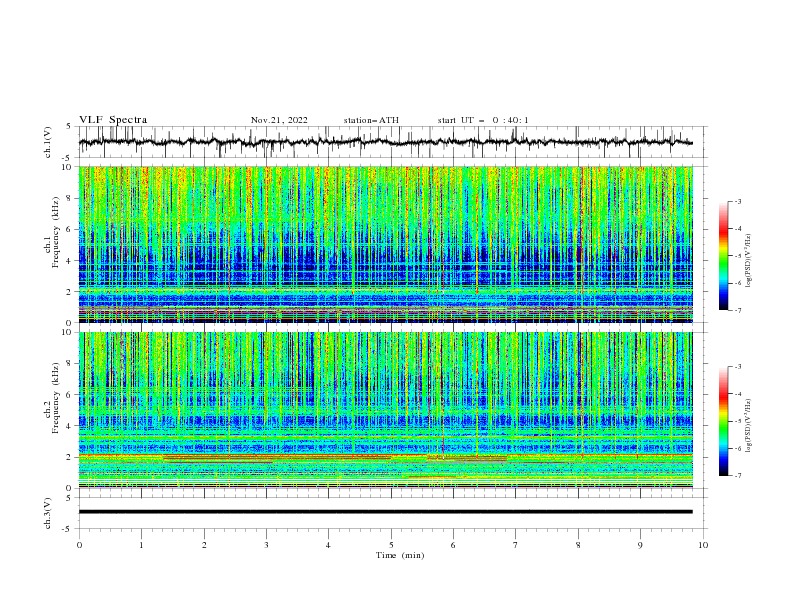The image size is (792, 612).
Task: Click the ch.1 spectrogram panel
Action: [385, 244]
